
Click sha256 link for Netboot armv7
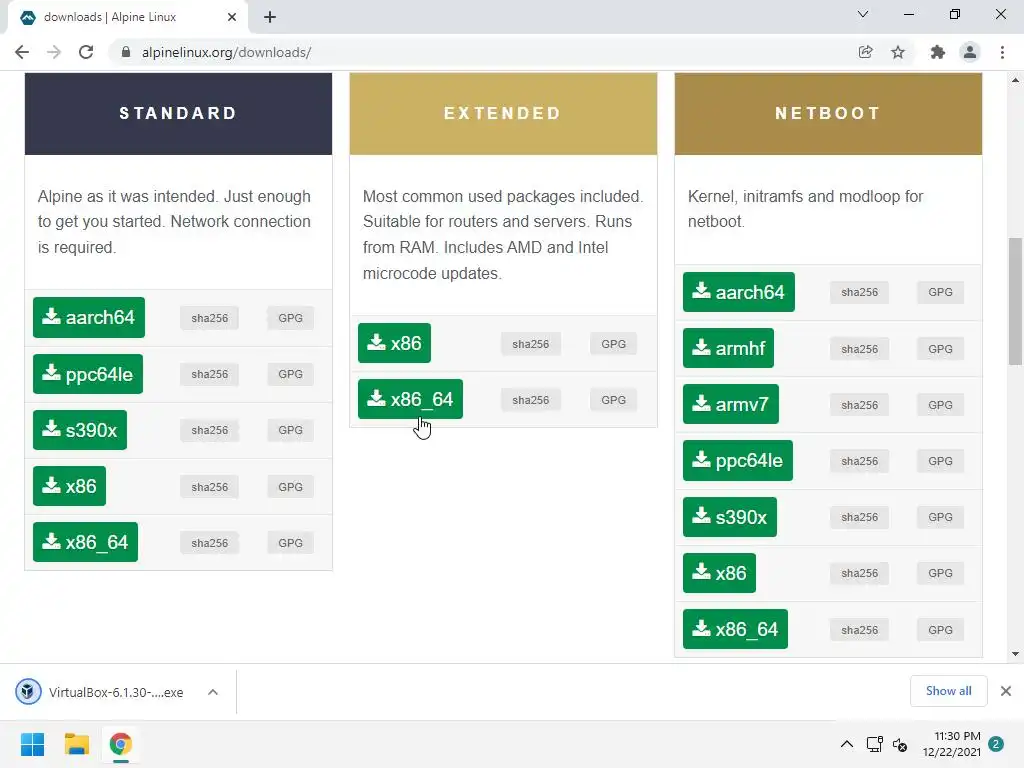point(859,405)
